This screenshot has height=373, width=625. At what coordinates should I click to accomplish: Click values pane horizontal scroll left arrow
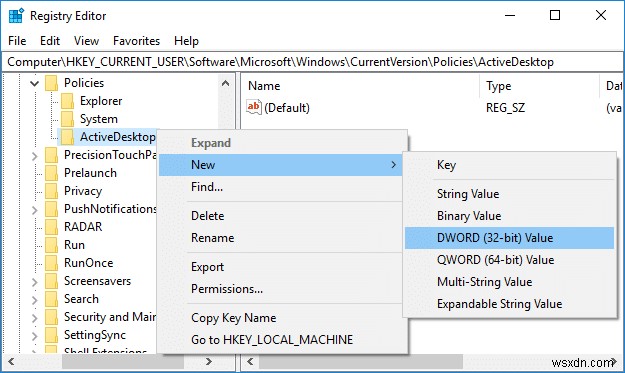(x=250, y=361)
